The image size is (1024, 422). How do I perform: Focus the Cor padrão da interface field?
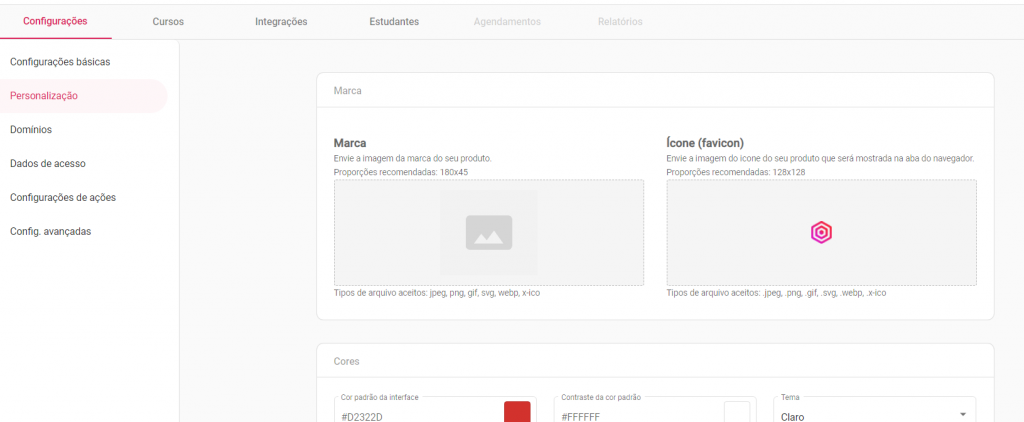[x=415, y=415]
